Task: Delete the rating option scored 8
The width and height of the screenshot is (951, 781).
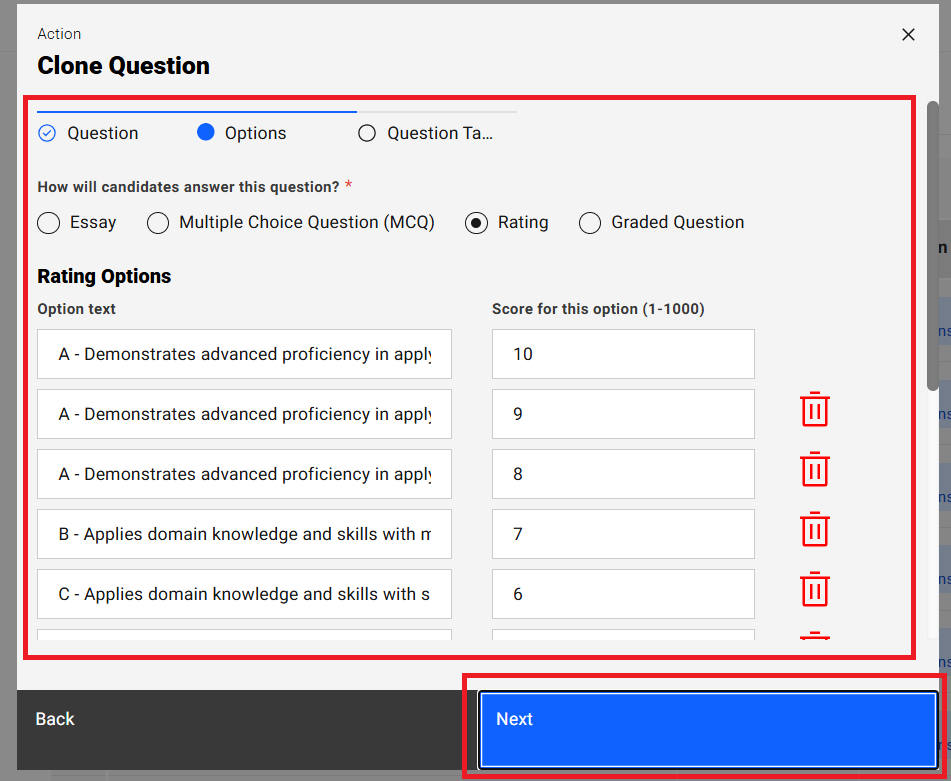Action: [x=814, y=470]
